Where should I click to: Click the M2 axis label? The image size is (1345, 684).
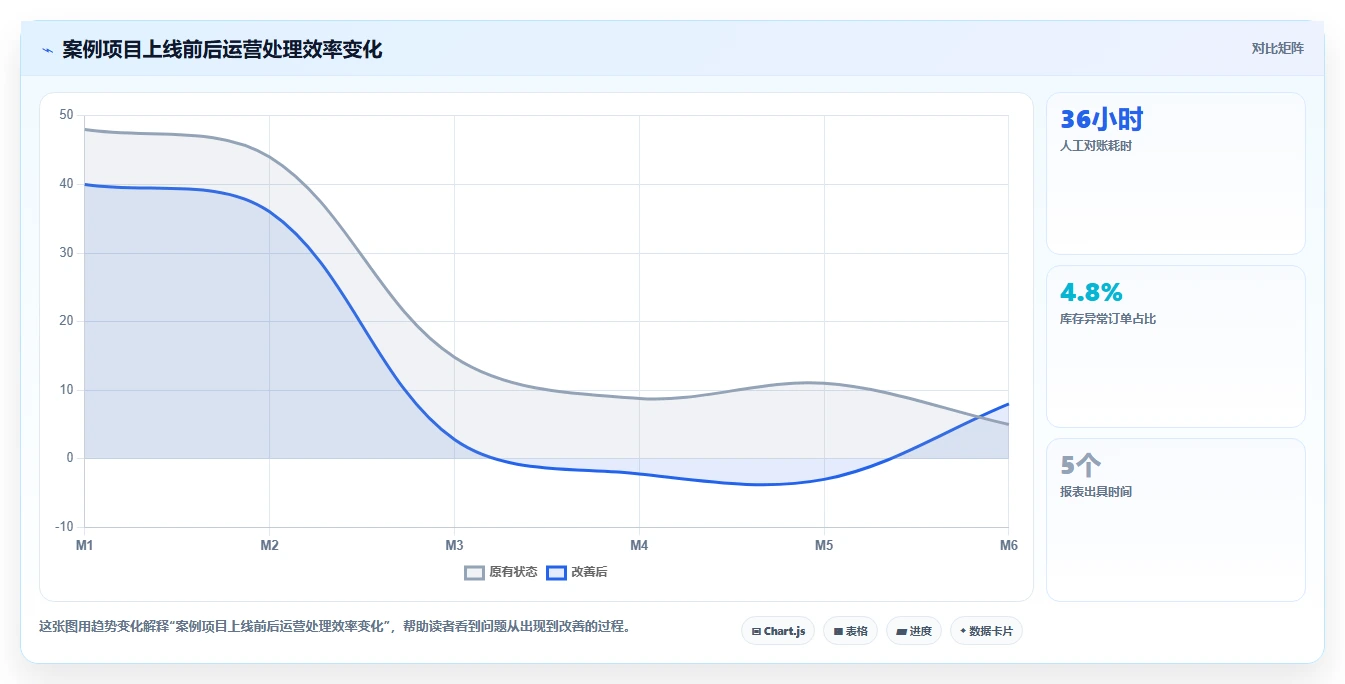click(269, 545)
